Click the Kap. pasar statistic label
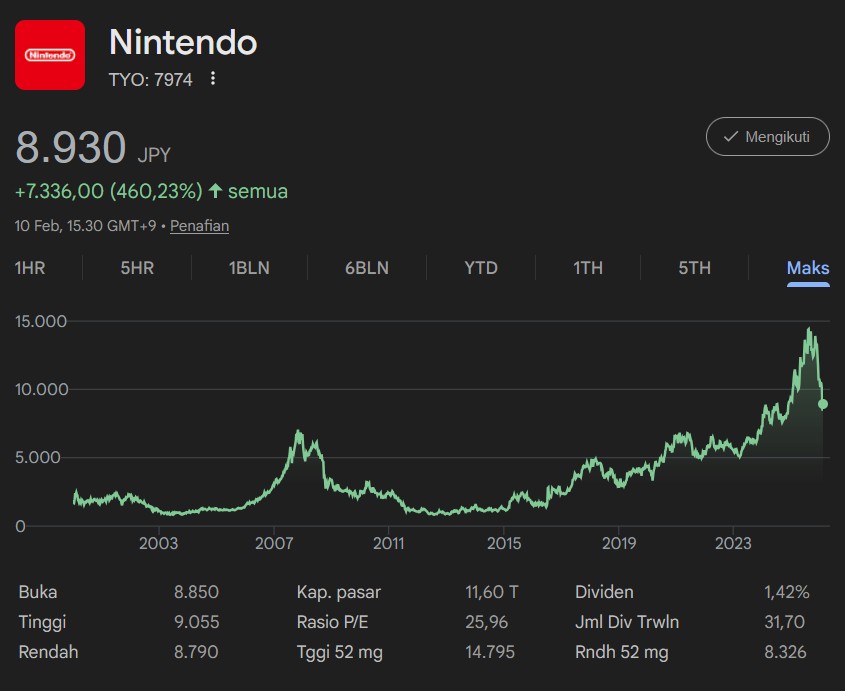The width and height of the screenshot is (845, 691). (x=338, y=592)
